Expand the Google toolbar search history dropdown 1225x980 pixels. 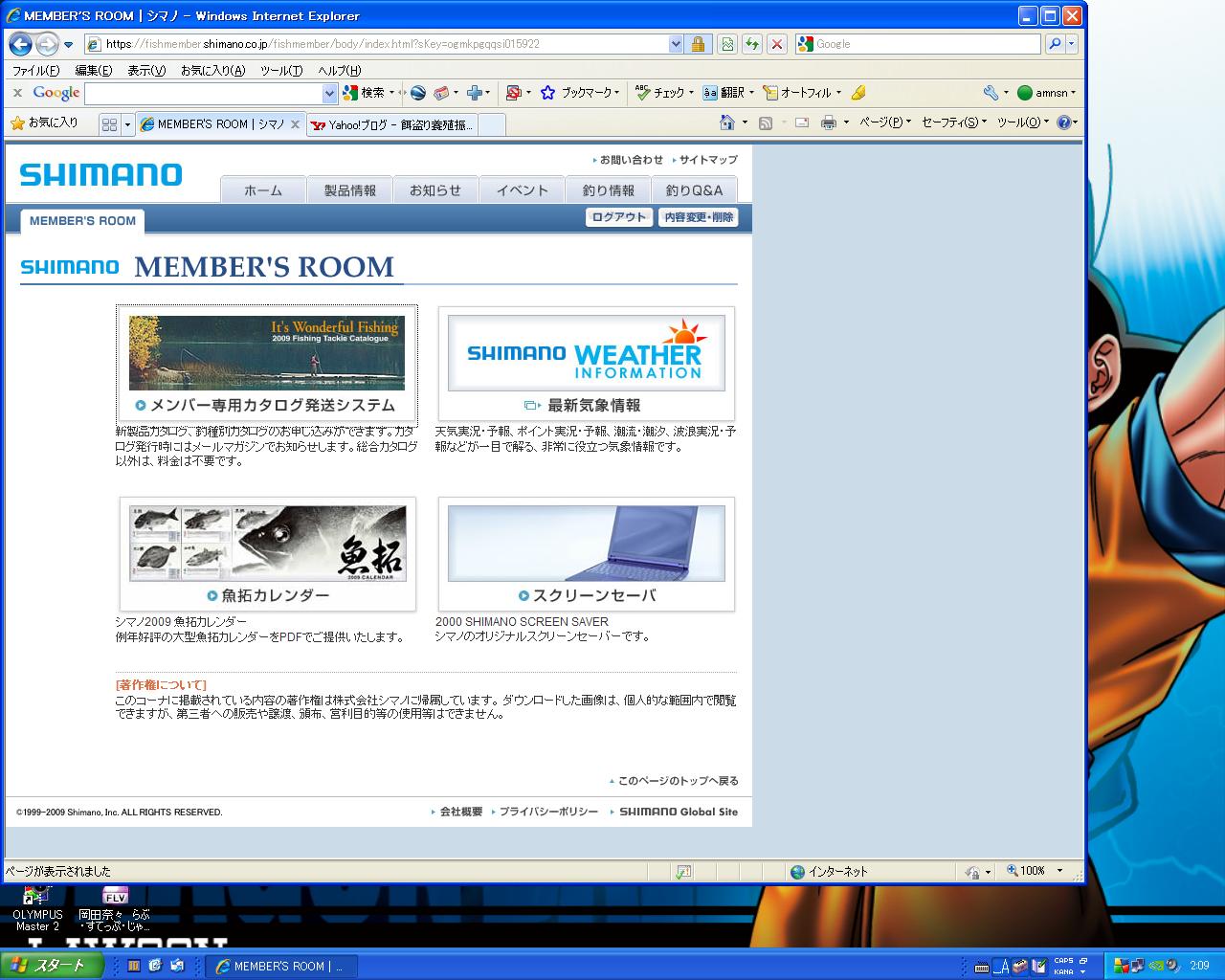(330, 93)
